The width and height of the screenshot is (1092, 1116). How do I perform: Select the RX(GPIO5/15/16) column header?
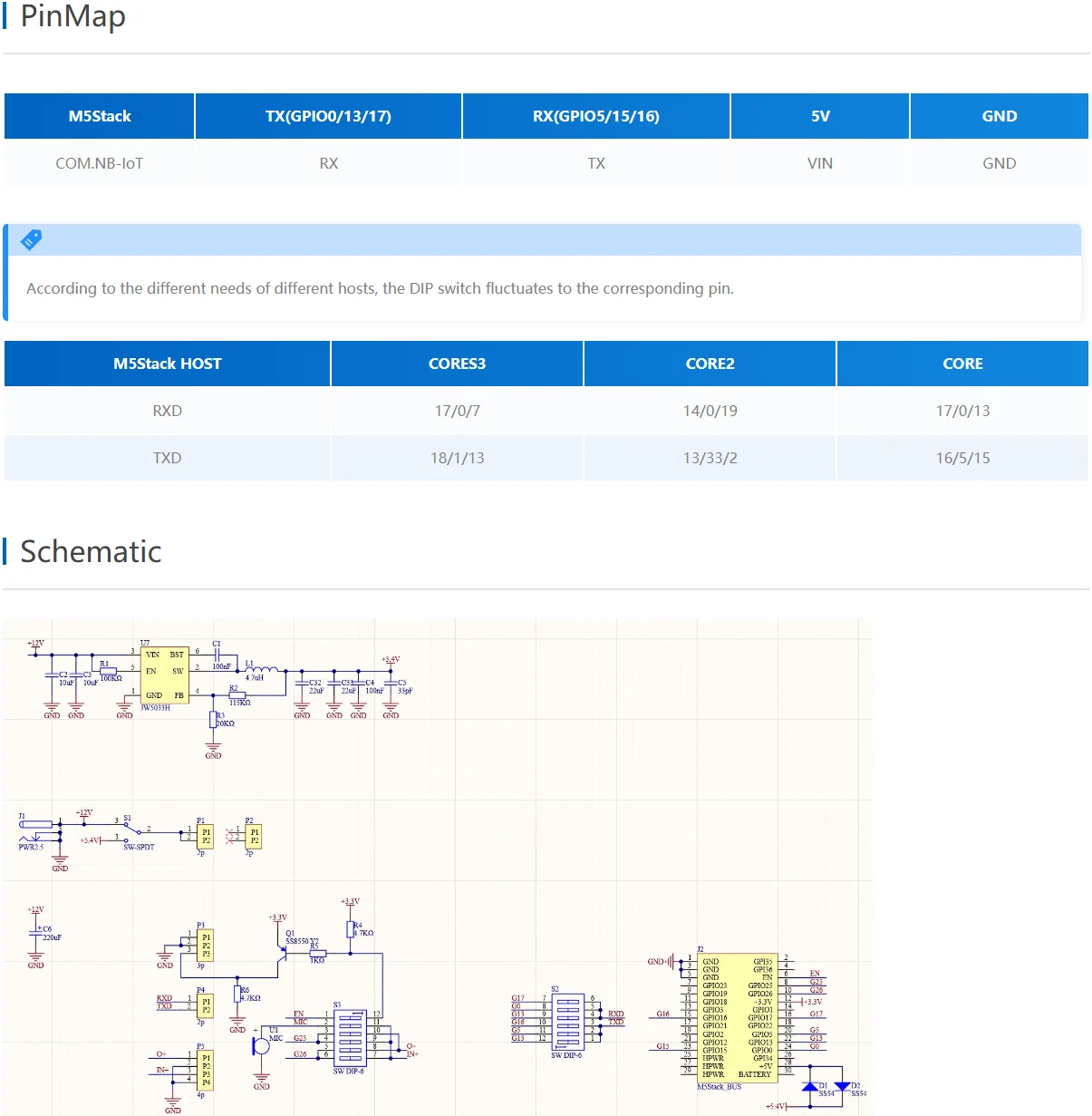(595, 116)
